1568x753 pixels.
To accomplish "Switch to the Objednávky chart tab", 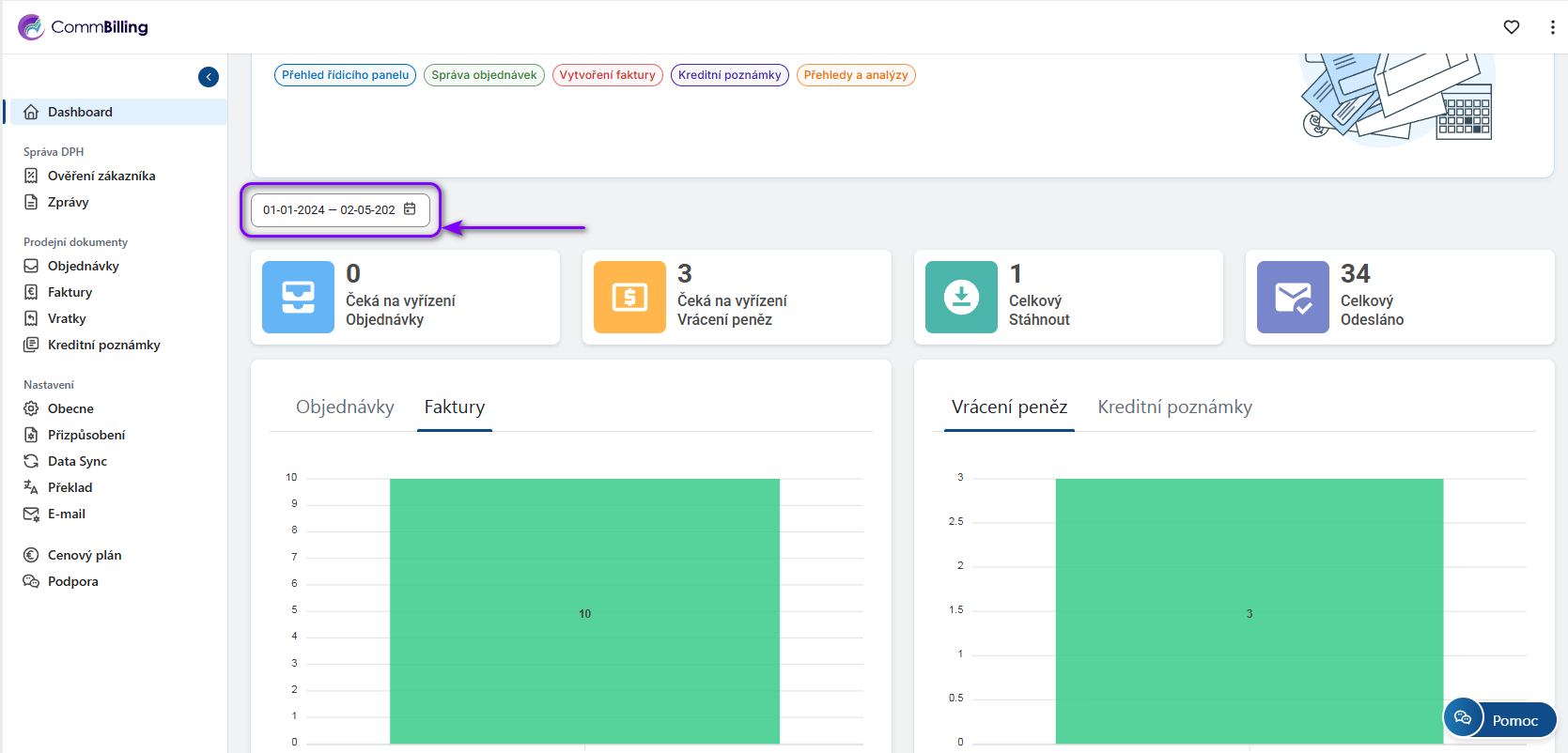I will (345, 407).
